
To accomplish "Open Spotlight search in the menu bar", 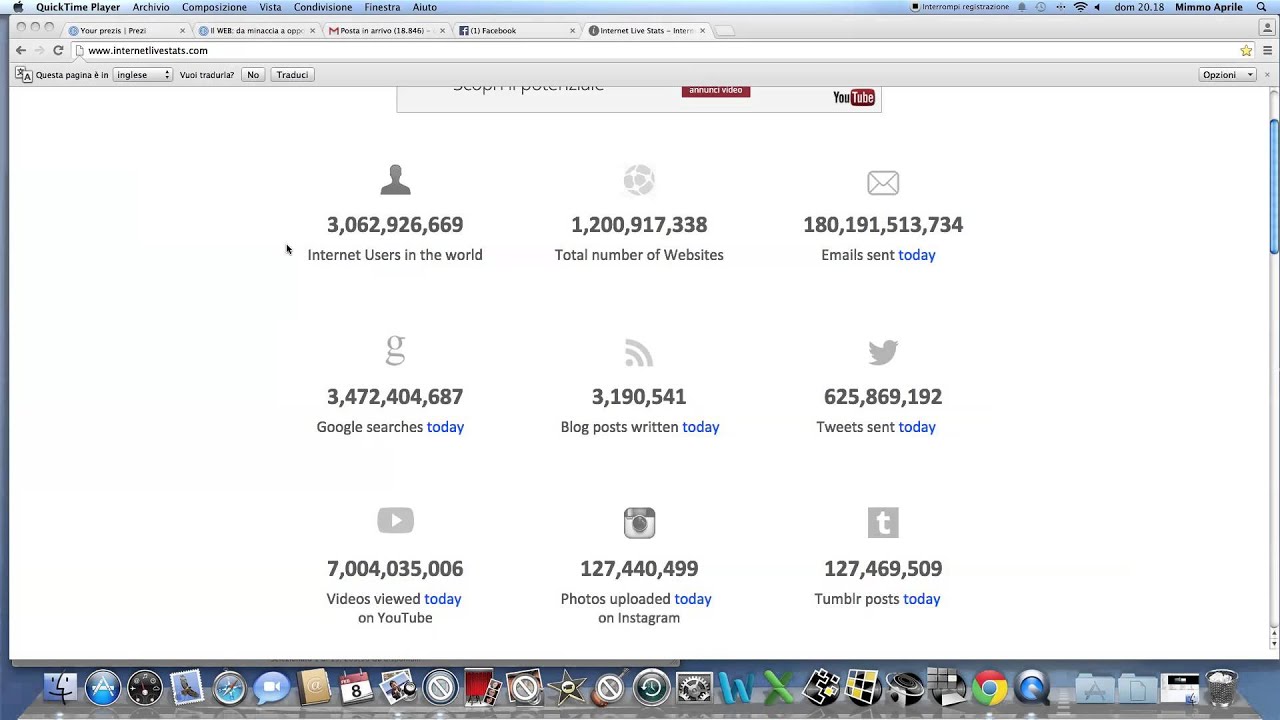I will 1262,7.
